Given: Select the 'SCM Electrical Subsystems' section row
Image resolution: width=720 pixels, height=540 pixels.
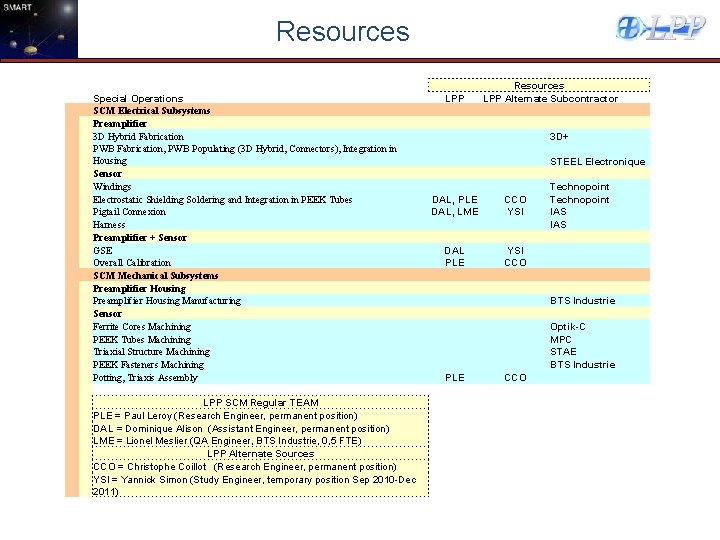Looking at the screenshot, I should pyautogui.click(x=357, y=110).
